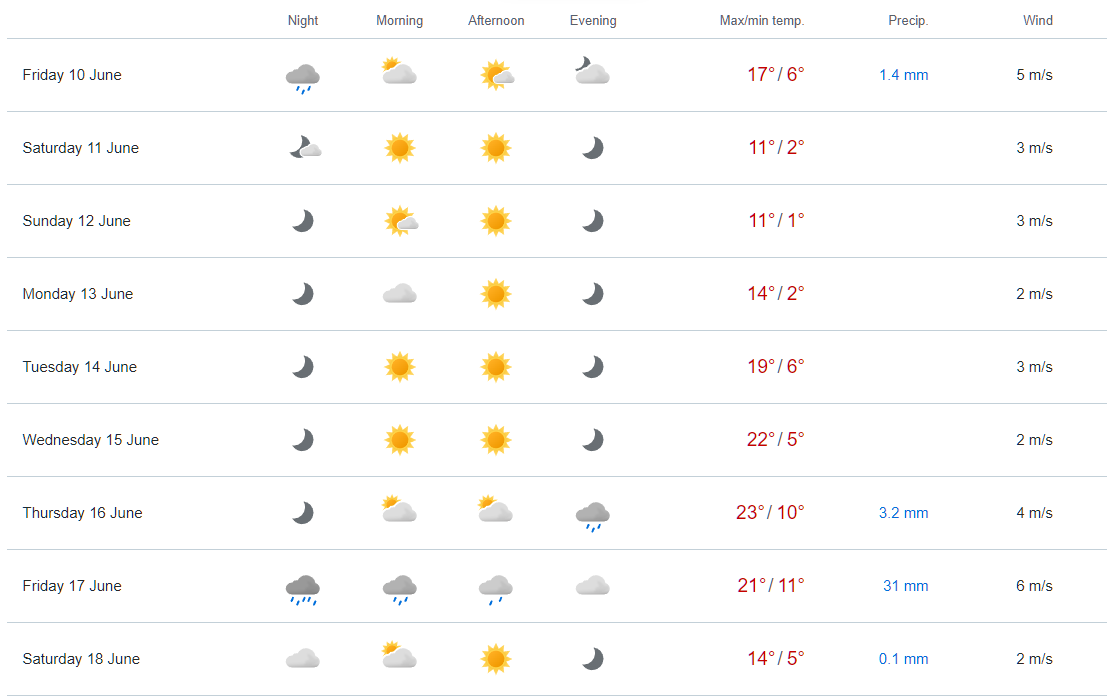
Task: Click Wednesday 15 June afternoon sun icon
Action: click(x=496, y=440)
